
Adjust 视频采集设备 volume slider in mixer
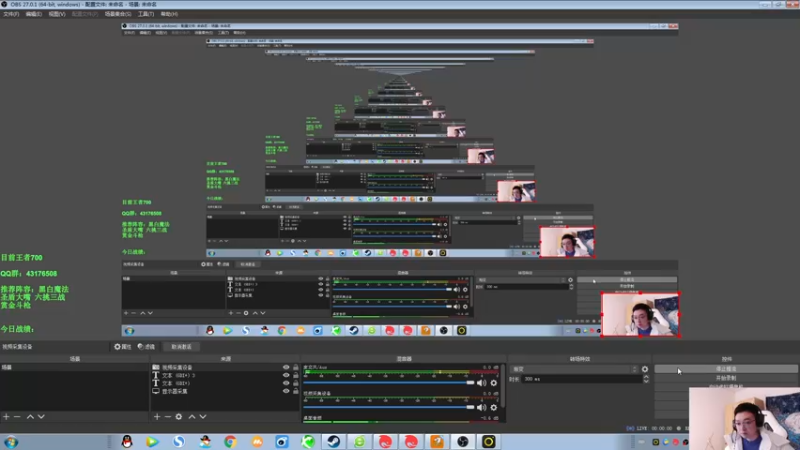(x=389, y=407)
